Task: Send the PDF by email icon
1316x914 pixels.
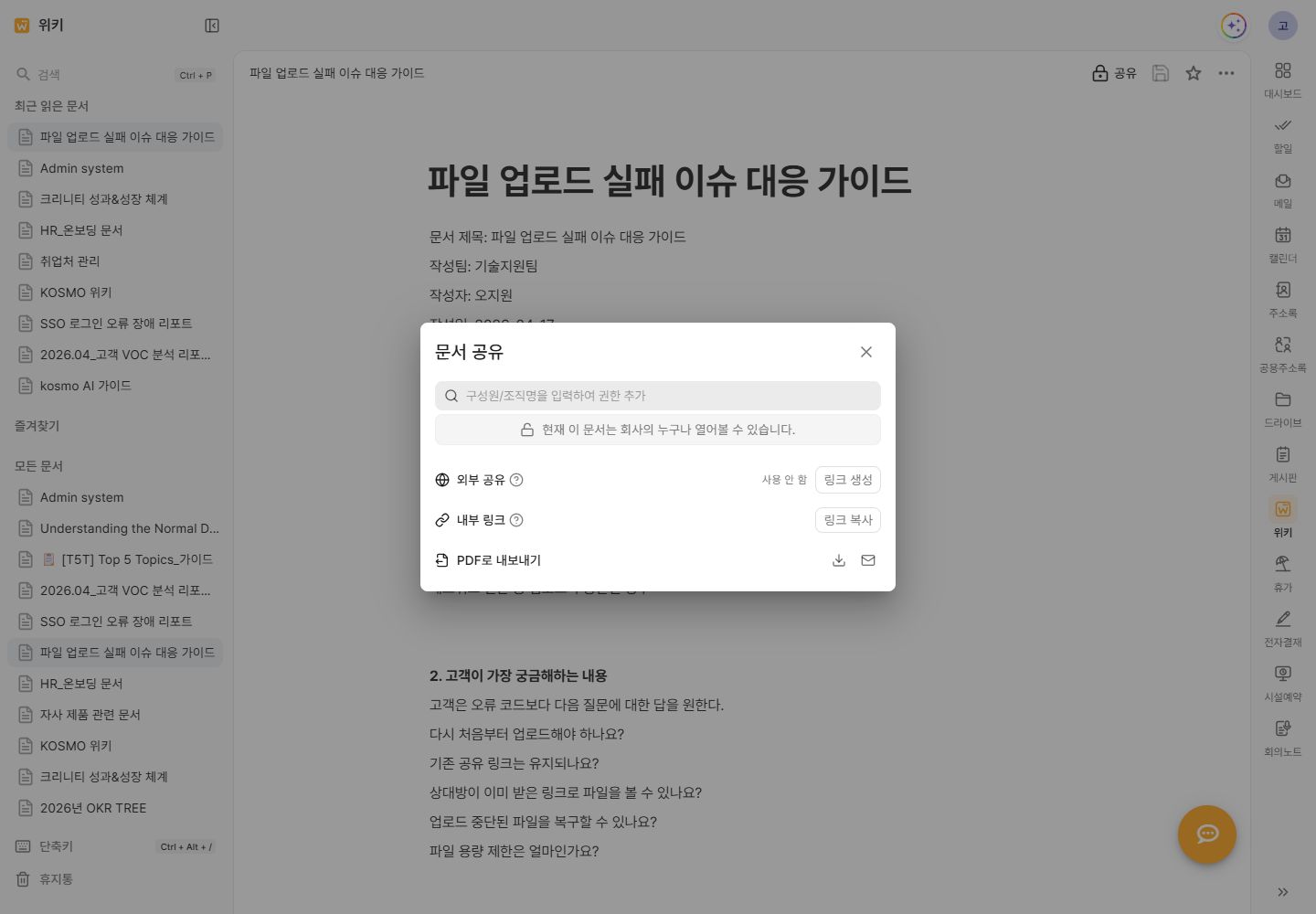Action: tap(868, 560)
